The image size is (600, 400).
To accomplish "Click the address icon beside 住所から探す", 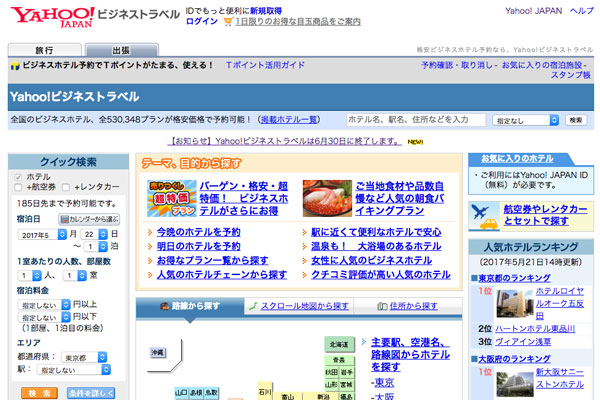I will click(382, 306).
